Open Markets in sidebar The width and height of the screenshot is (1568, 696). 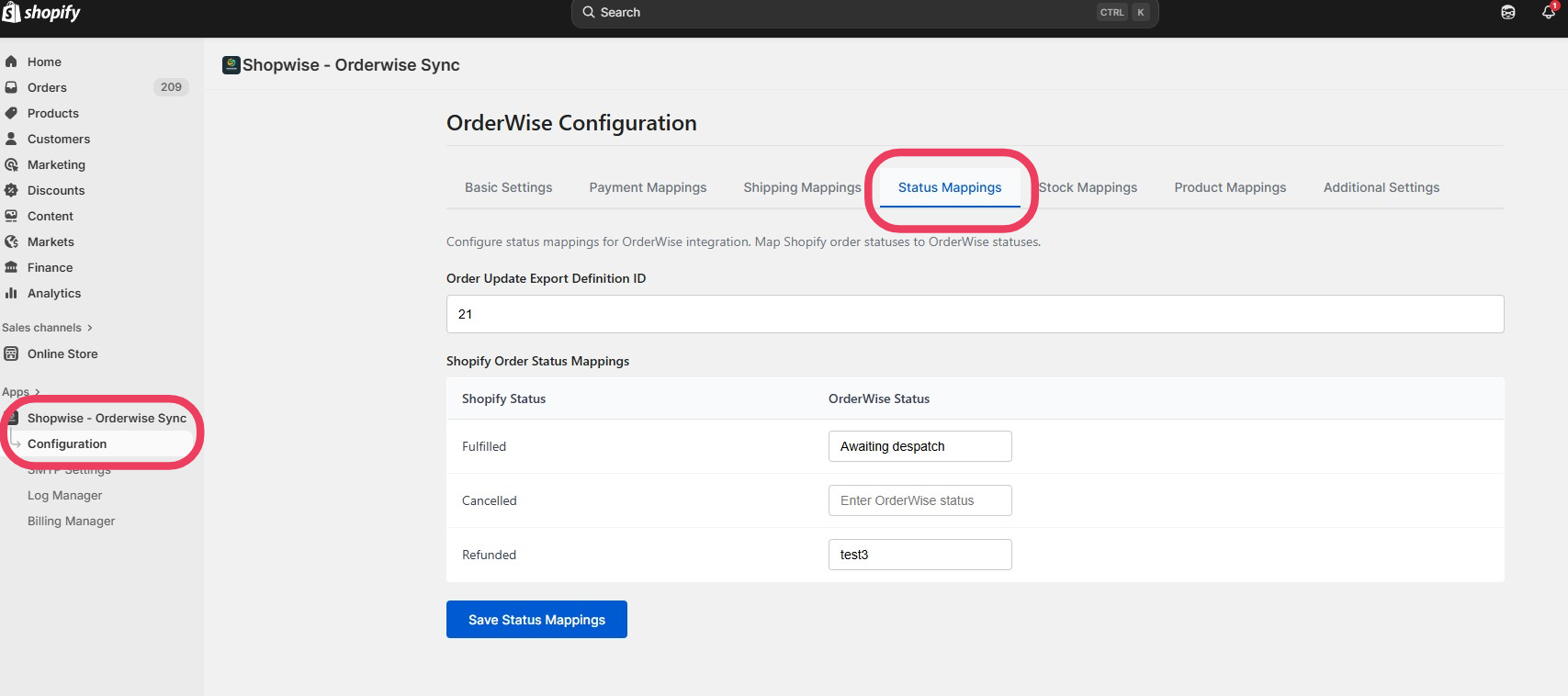(51, 241)
